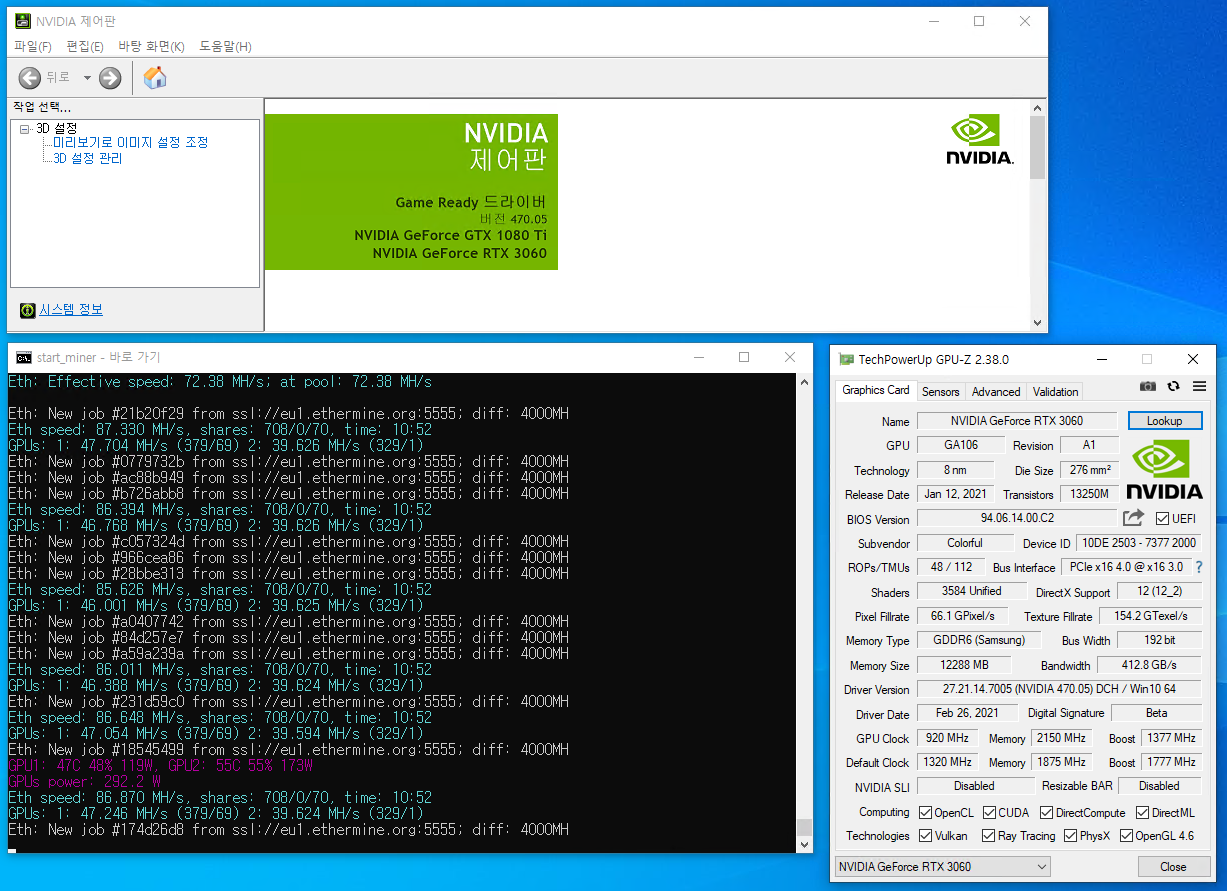Click the Driver Date value Feb 26, 2021
This screenshot has width=1227, height=891.
point(966,714)
